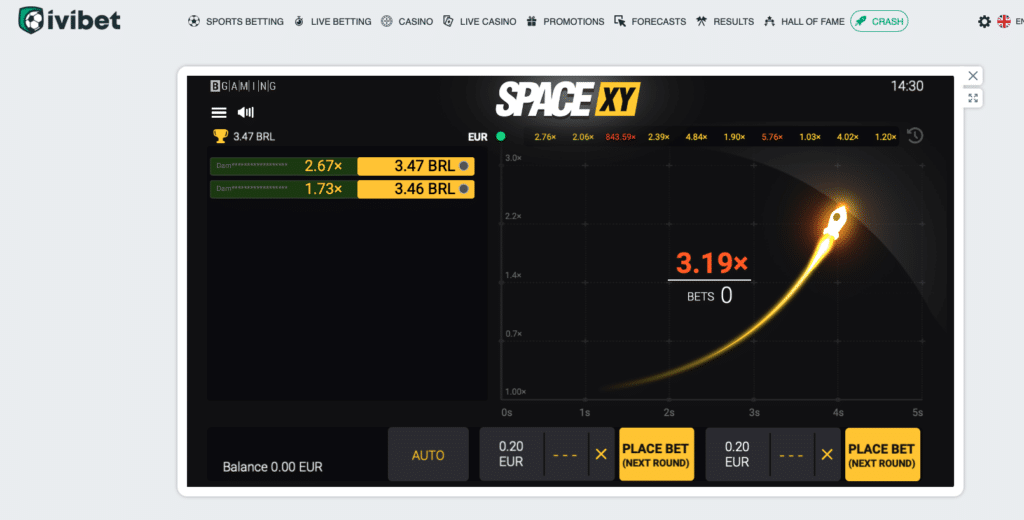Screen dimensions: 1024x520
Task: Open site settings gear icon
Action: (984, 22)
